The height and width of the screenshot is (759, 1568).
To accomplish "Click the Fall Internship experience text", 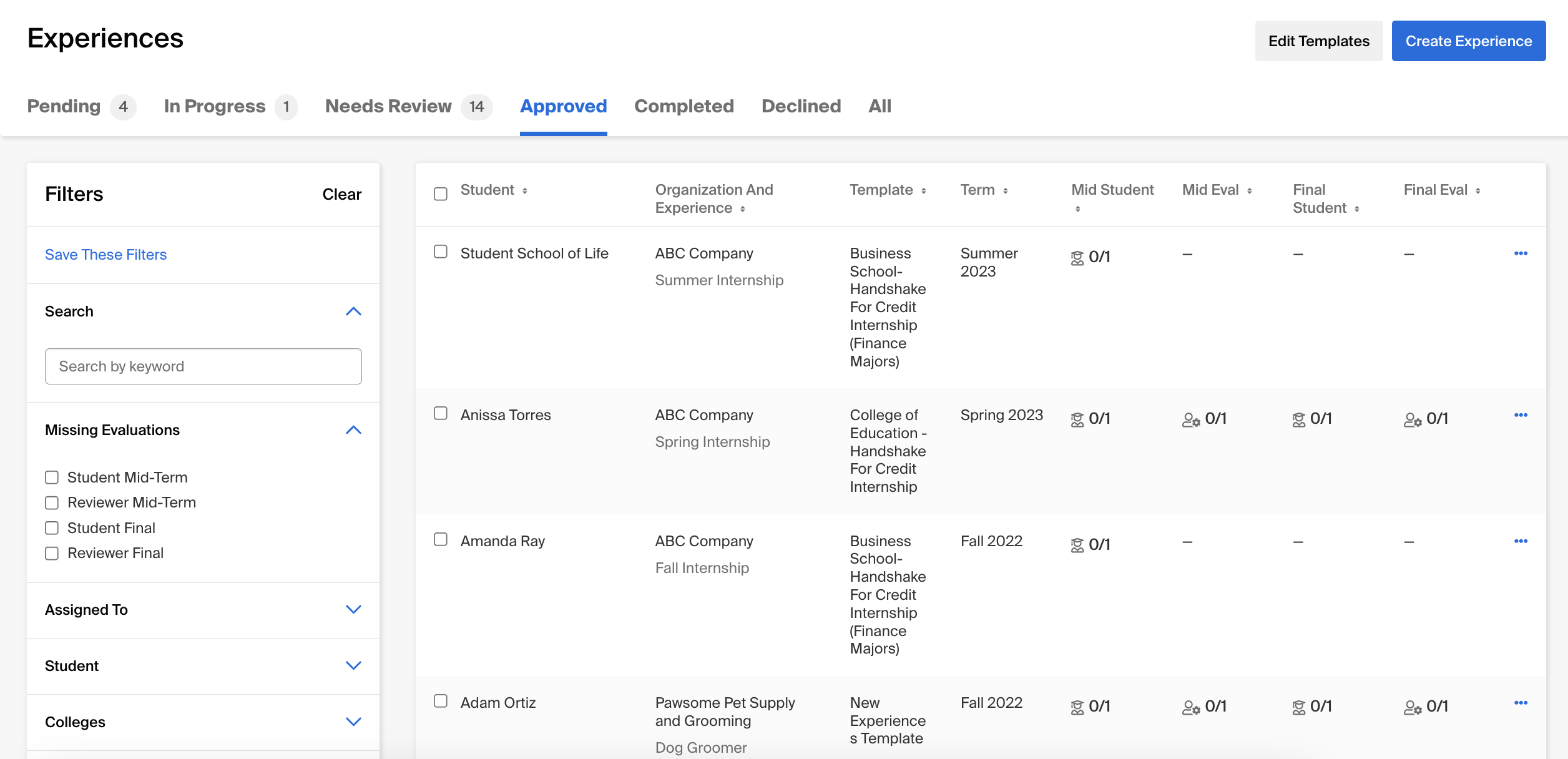I will [702, 568].
